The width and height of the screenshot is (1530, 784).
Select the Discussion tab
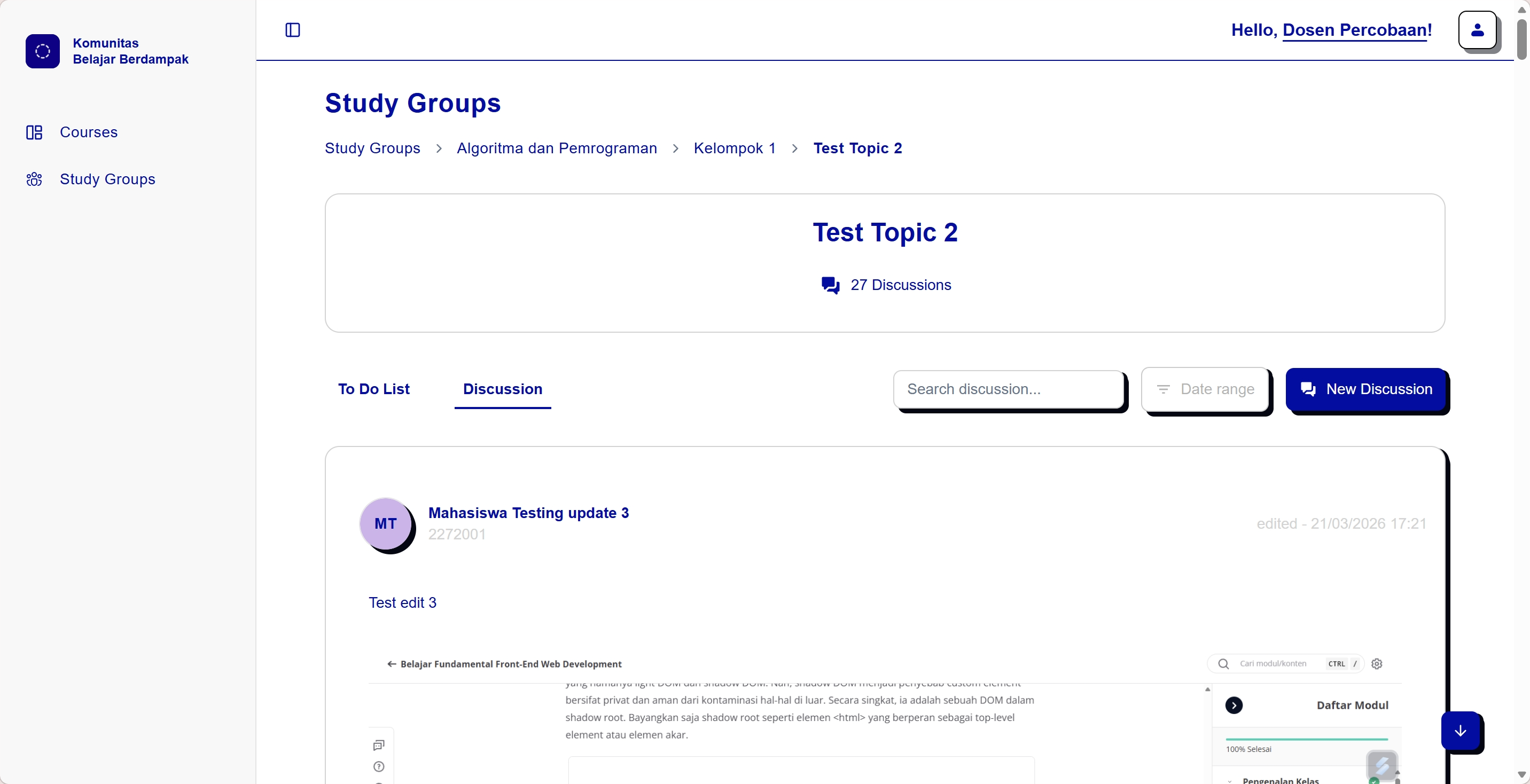(x=503, y=389)
